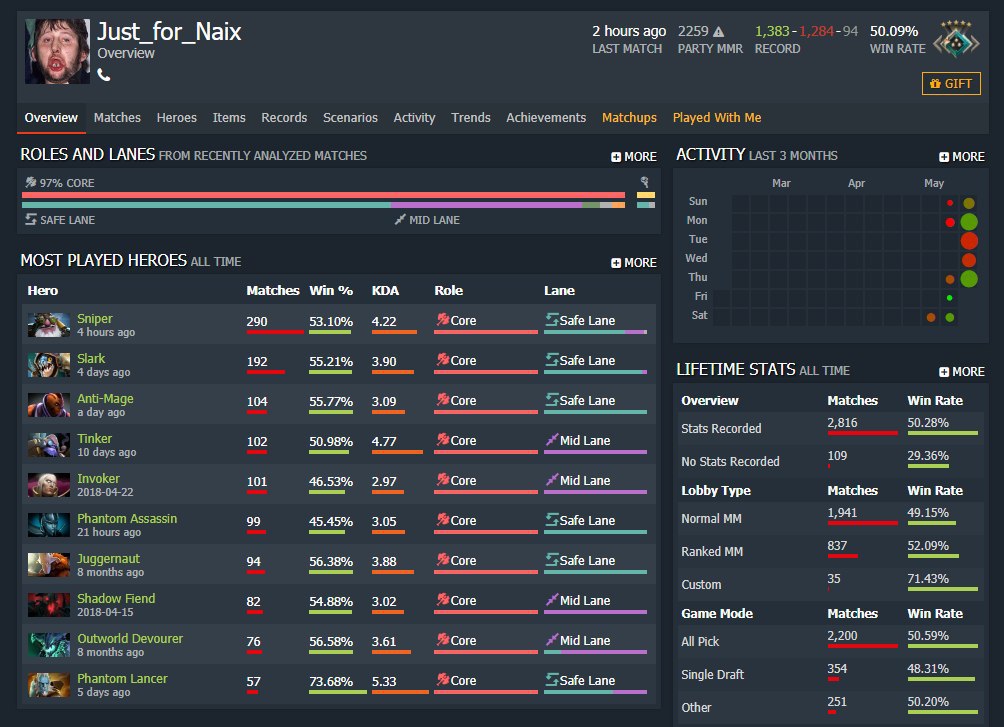Click the GIFT button
Viewport: 1004px width, 727px height.
(951, 83)
